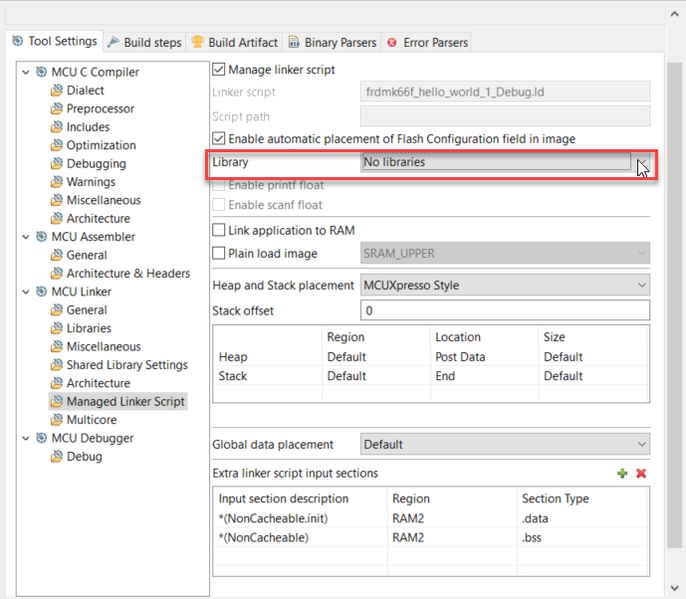Collapse the MCU C Compiler tree node
Image resolution: width=686 pixels, height=599 pixels.
click(25, 72)
